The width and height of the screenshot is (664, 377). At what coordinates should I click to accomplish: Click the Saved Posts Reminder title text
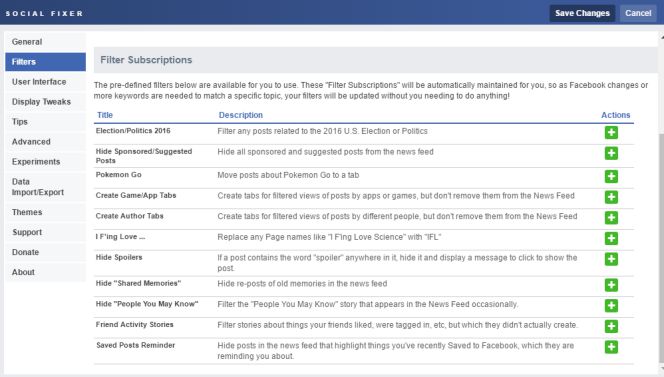point(136,345)
